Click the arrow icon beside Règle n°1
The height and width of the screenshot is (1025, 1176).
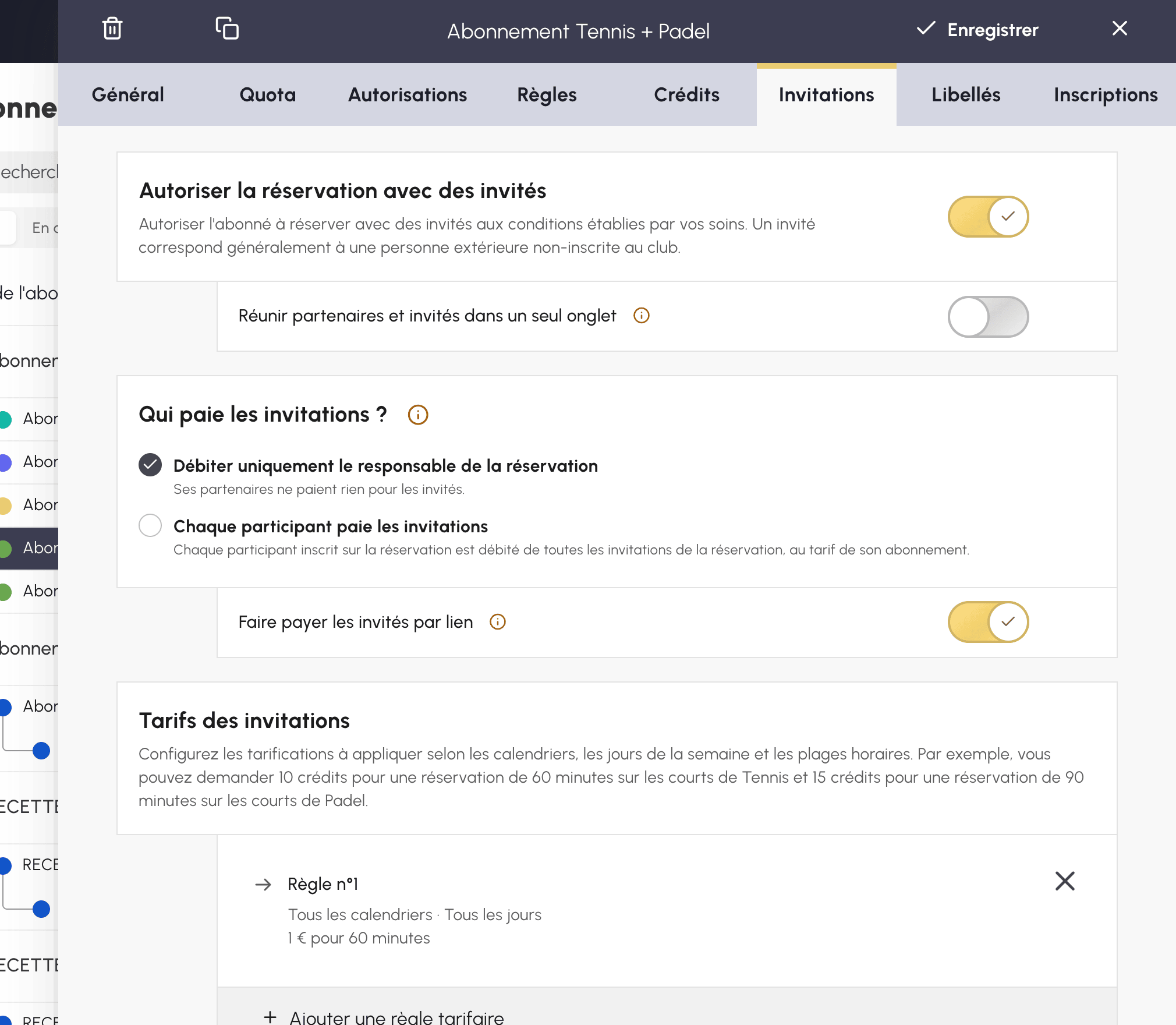264,885
